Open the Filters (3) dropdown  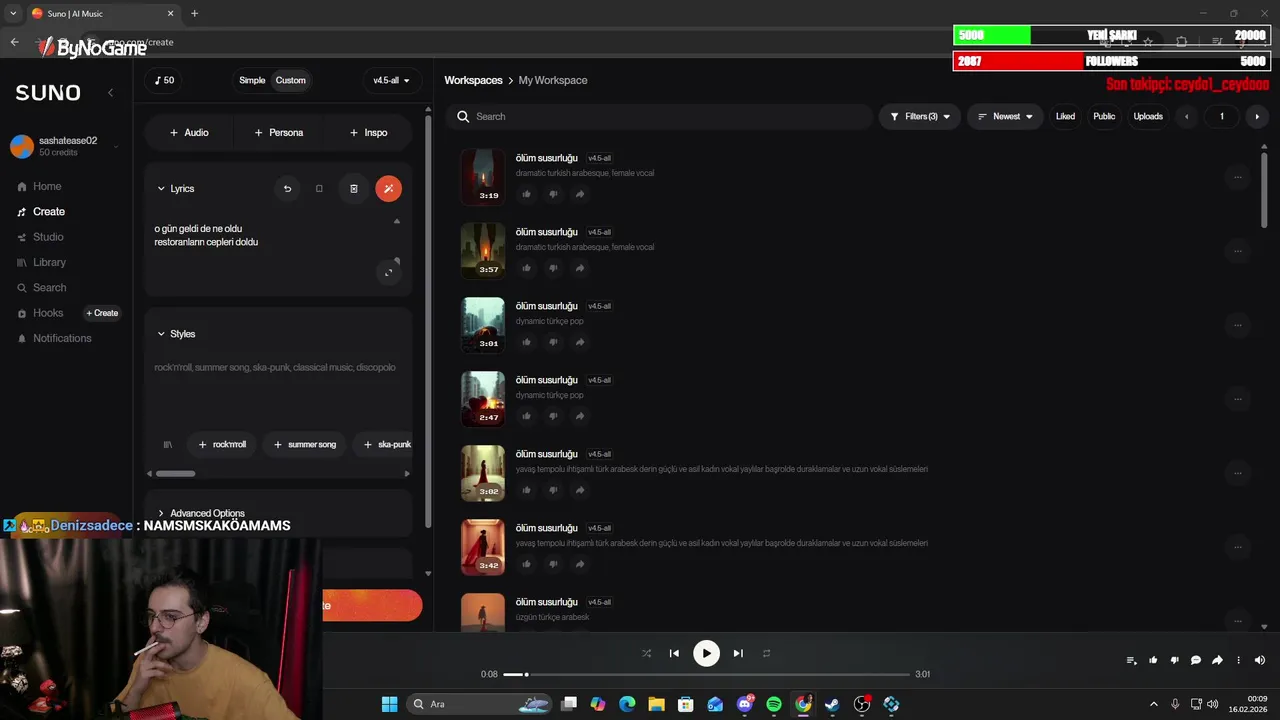coord(920,116)
